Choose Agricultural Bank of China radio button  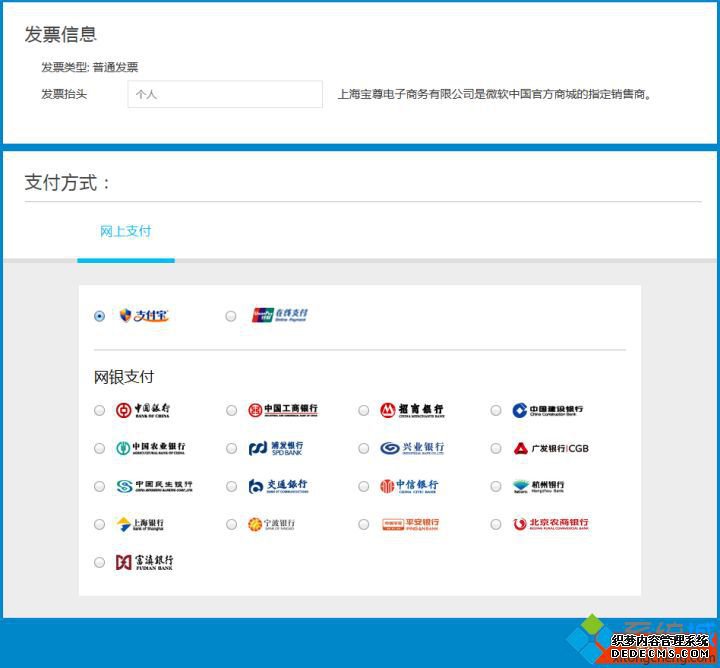[99, 448]
